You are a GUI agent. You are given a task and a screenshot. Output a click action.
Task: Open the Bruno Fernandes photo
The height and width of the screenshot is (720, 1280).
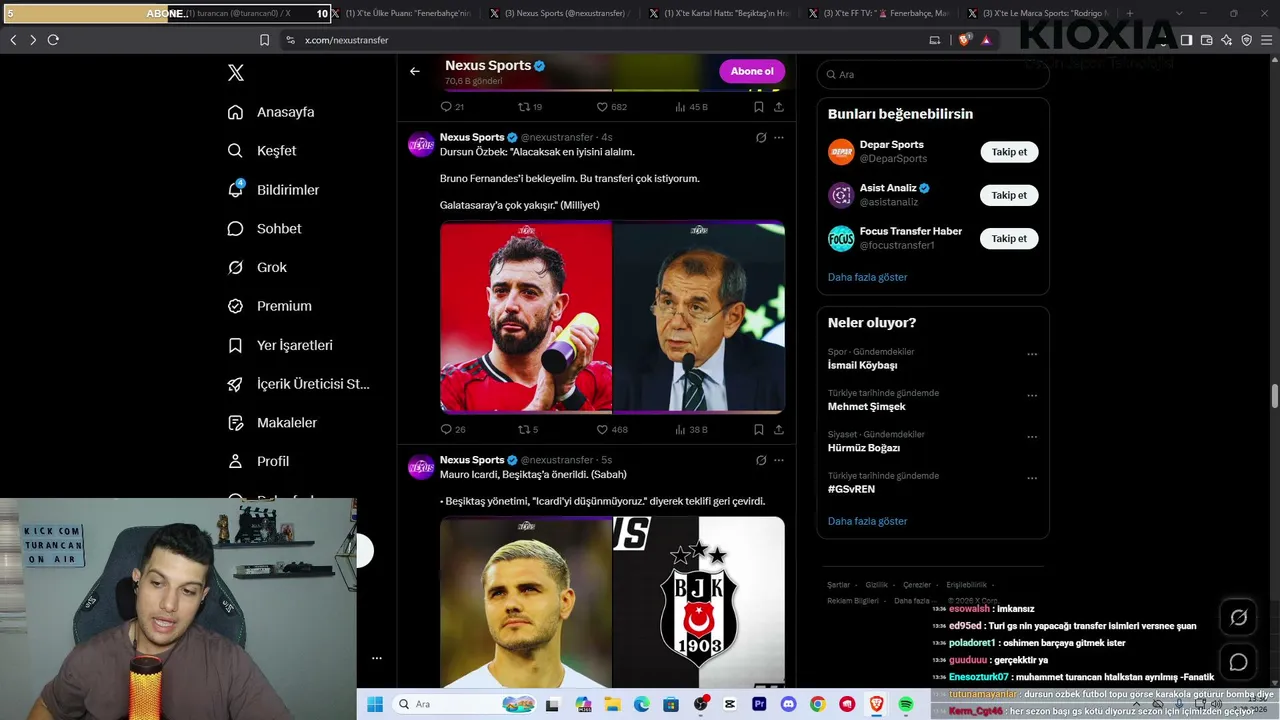(526, 317)
